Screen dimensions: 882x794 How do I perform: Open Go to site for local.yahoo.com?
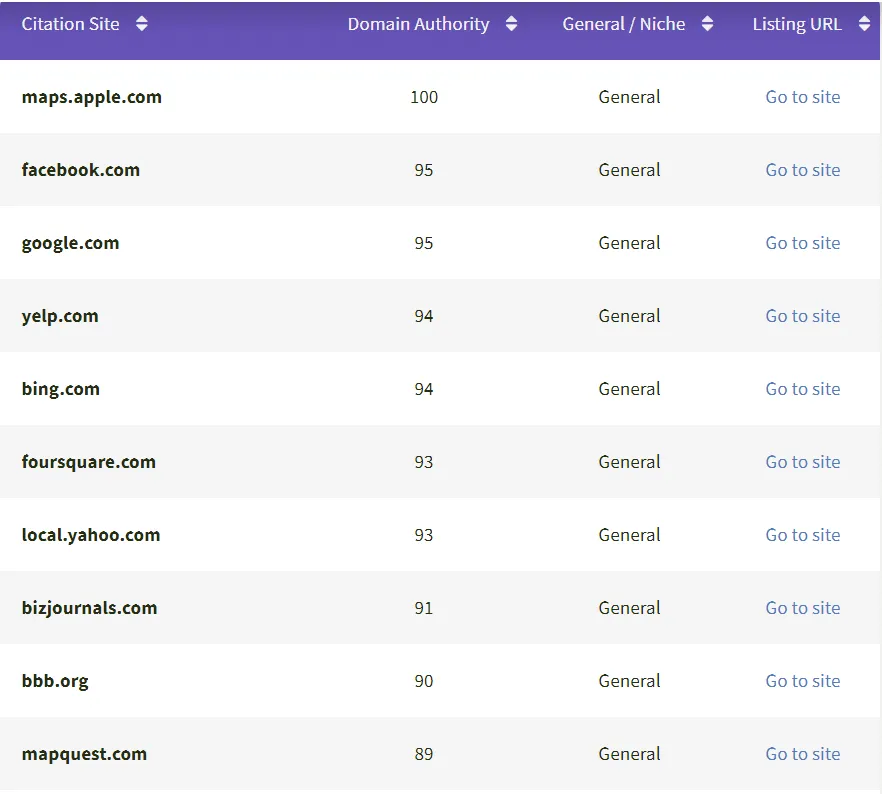(802, 535)
